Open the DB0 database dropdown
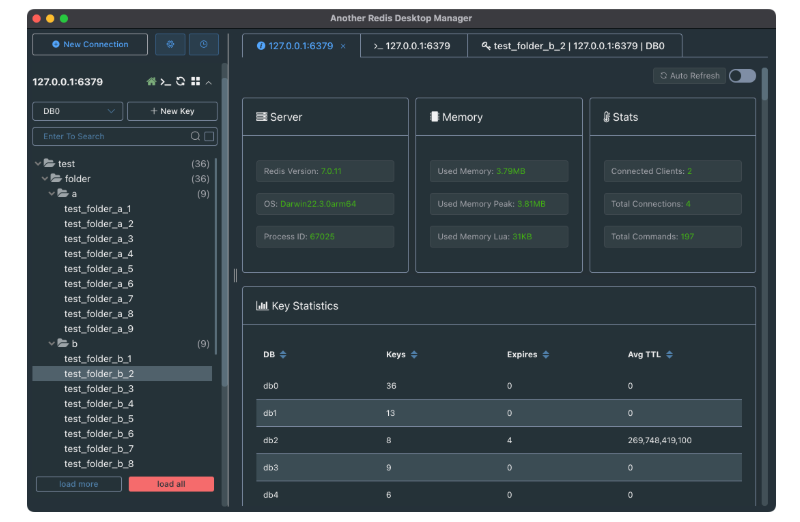Viewport: 800px width, 522px height. click(78, 111)
